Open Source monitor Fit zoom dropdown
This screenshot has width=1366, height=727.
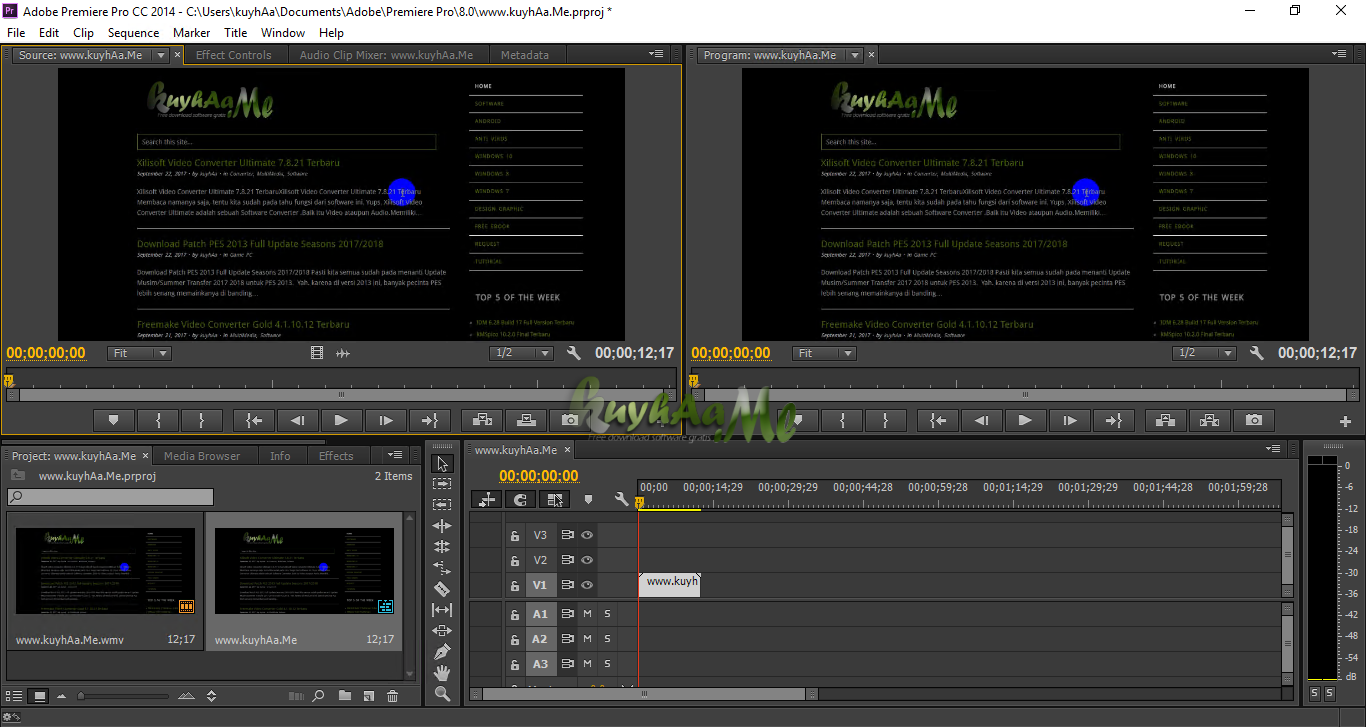pyautogui.click(x=139, y=353)
